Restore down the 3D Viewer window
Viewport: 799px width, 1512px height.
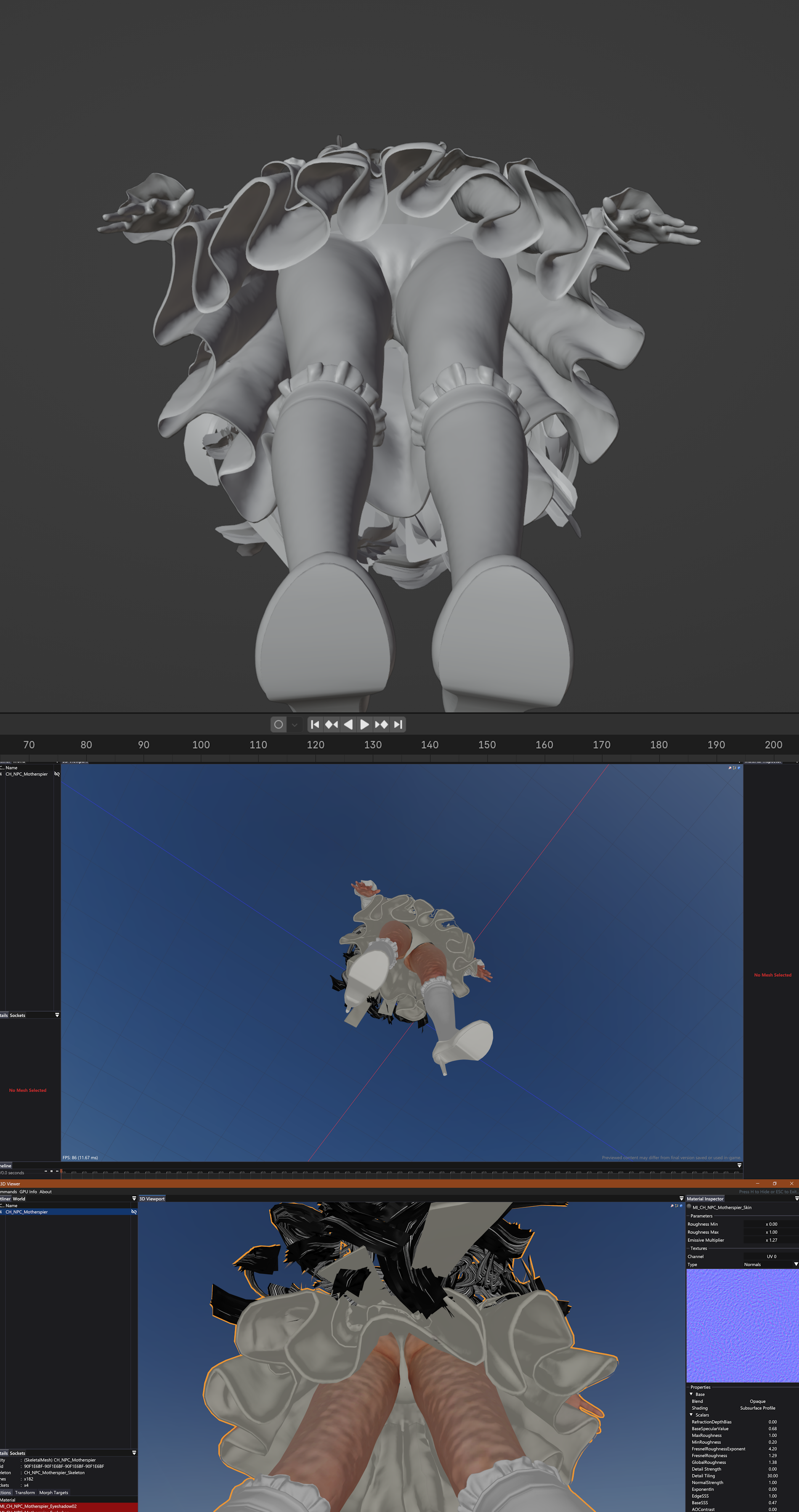click(x=774, y=1183)
